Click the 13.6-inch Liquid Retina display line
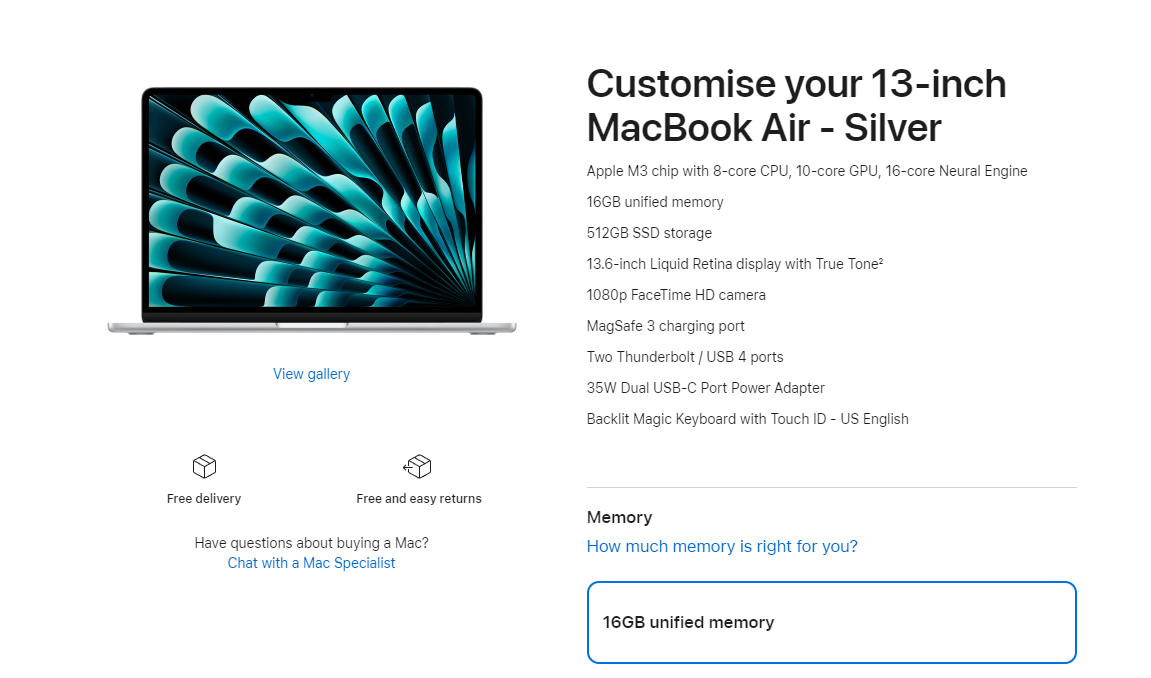 click(x=735, y=264)
